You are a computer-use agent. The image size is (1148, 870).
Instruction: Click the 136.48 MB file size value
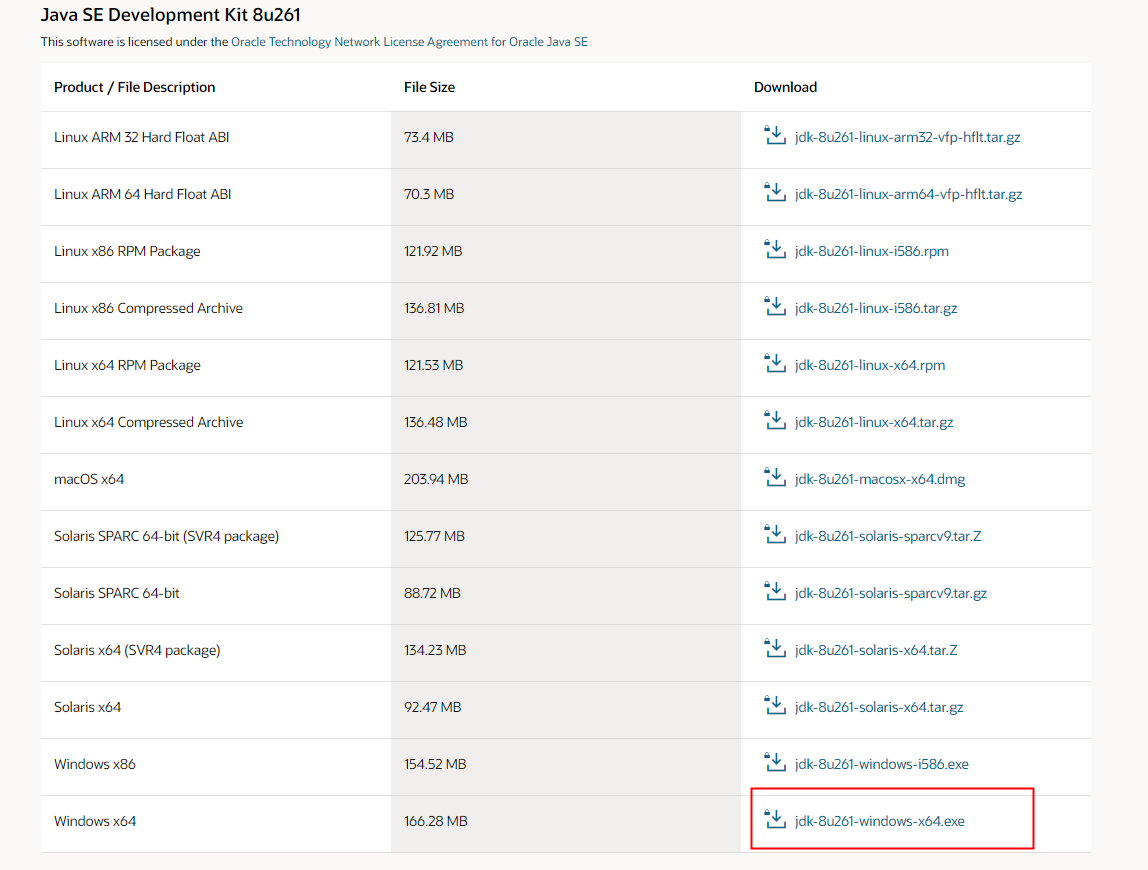436,423
